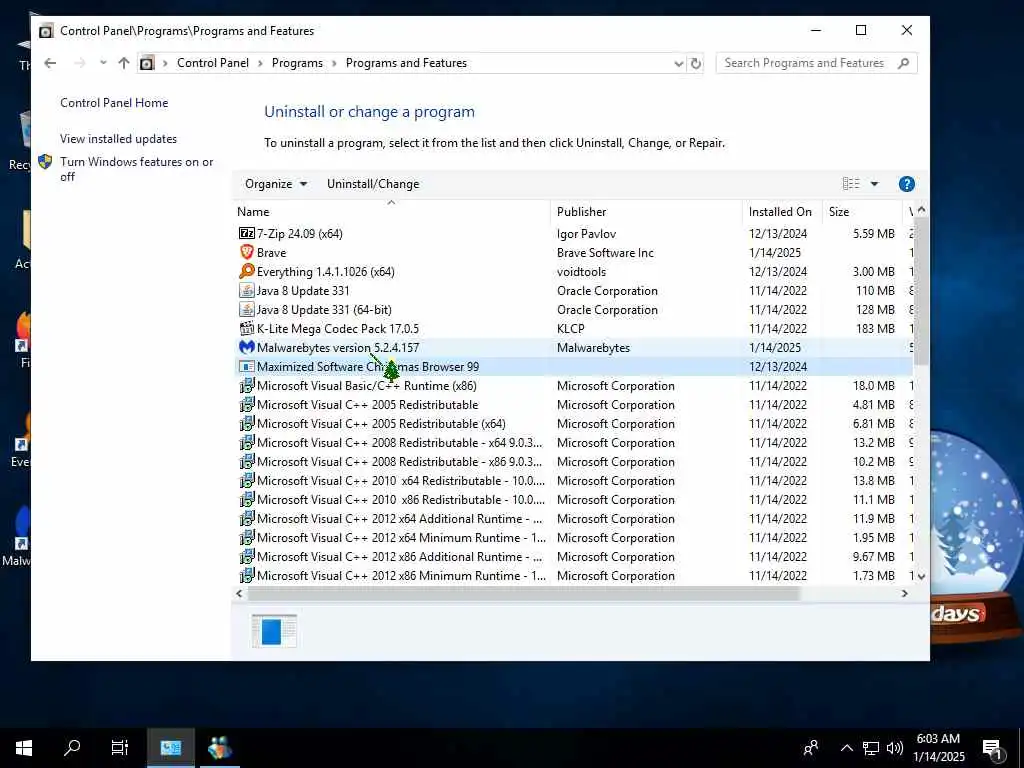Screen dimensions: 1024x768
Task: Click scroll right arrow of horizontal scrollbar
Action: [904, 594]
